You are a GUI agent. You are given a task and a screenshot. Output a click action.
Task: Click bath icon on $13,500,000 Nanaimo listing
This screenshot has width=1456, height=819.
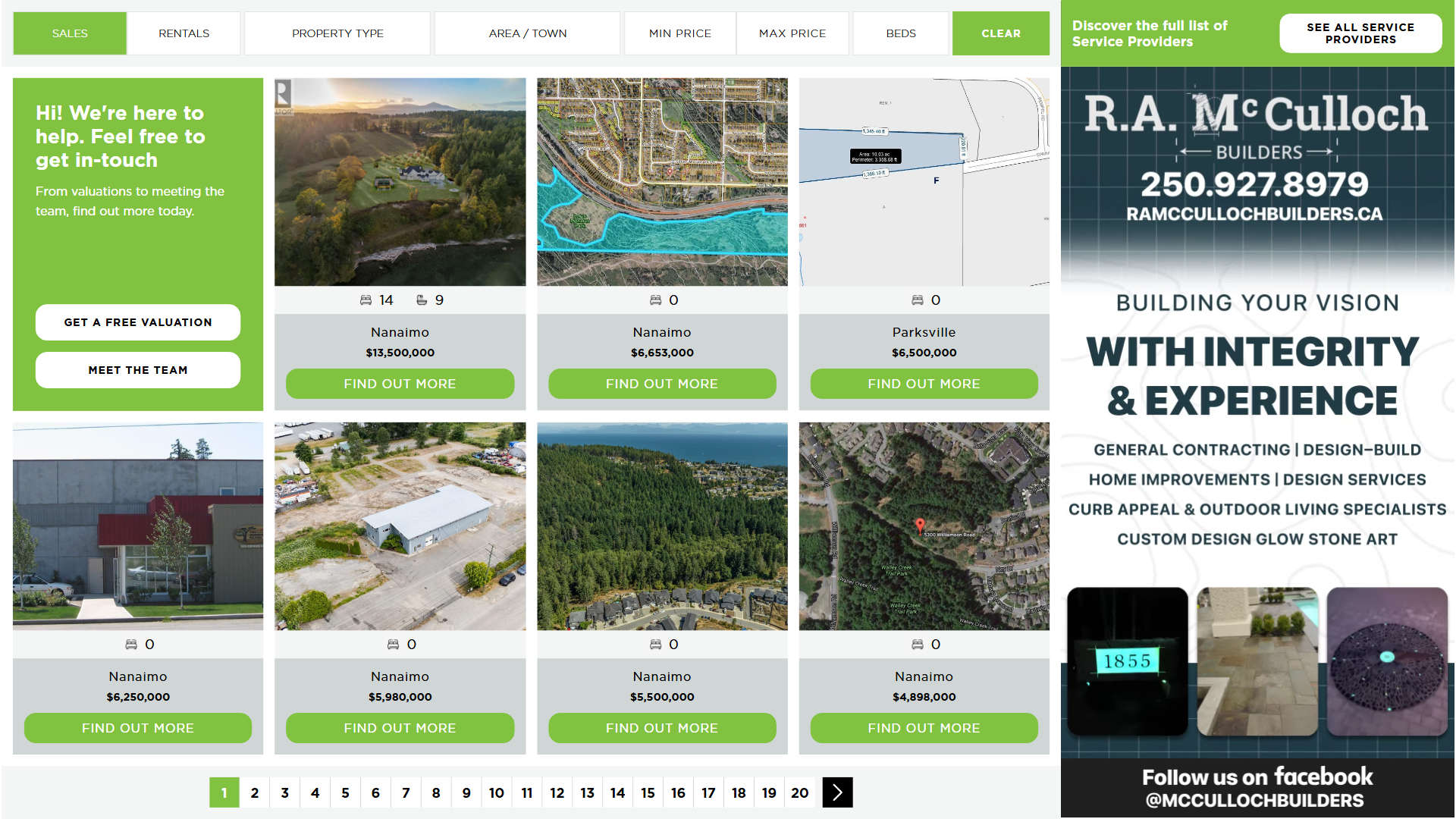coord(422,300)
